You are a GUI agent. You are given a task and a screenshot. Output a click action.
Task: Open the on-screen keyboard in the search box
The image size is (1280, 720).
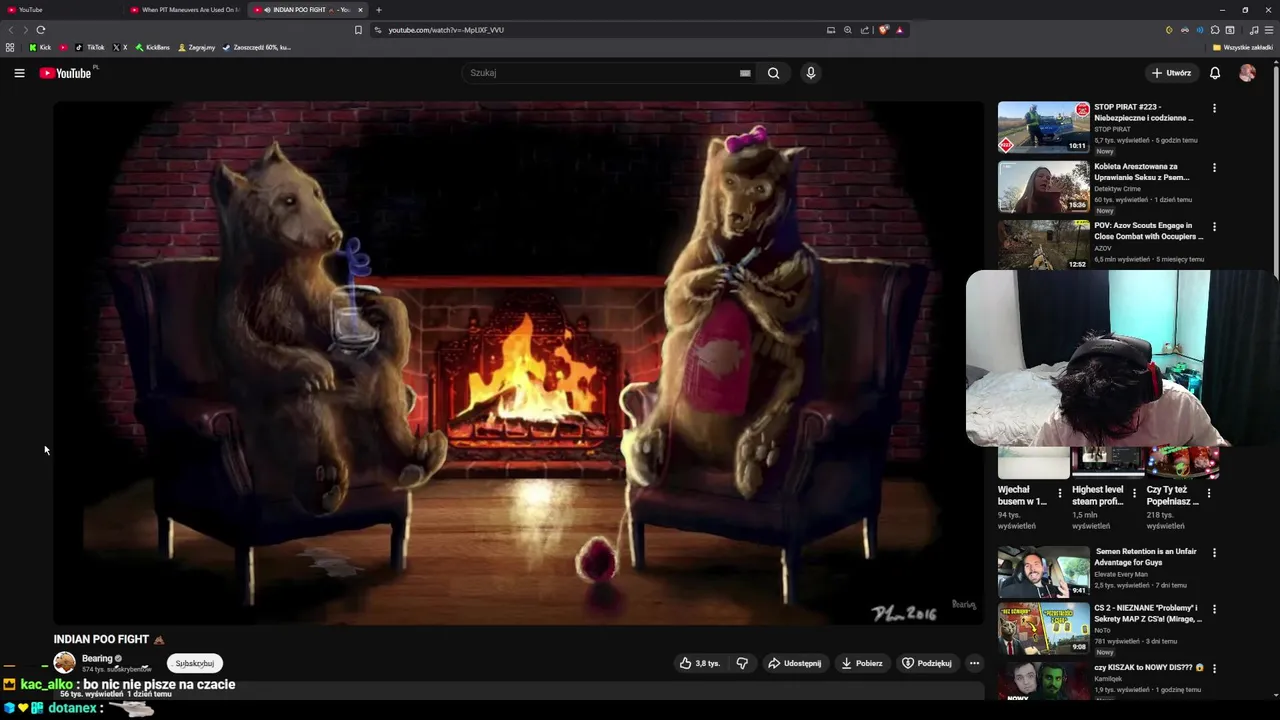pos(745,73)
